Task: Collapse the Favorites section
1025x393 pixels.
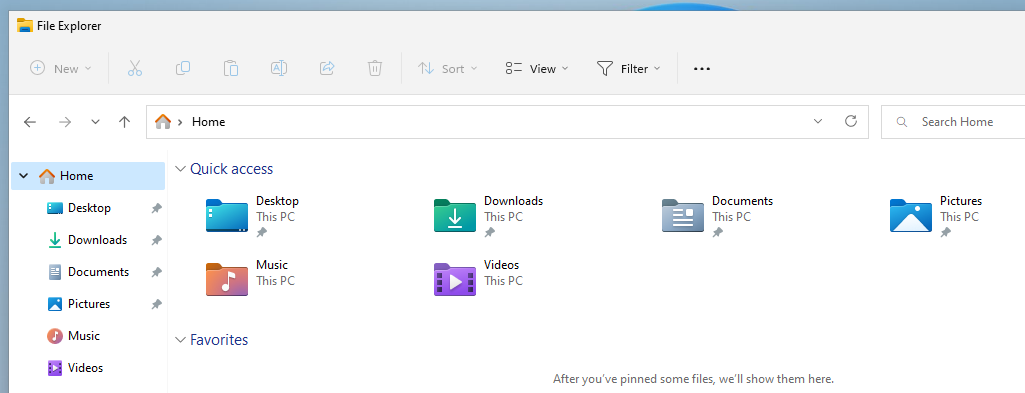Action: pos(180,340)
